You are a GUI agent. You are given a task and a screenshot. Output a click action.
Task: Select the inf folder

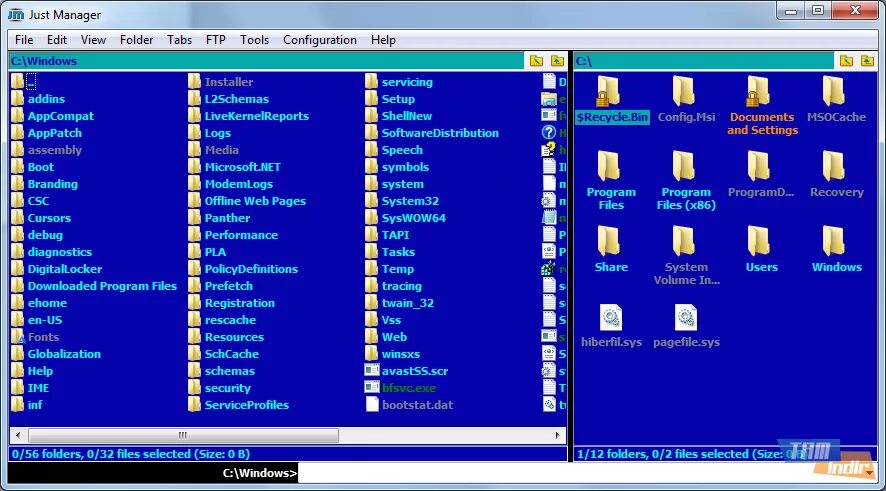click(35, 405)
